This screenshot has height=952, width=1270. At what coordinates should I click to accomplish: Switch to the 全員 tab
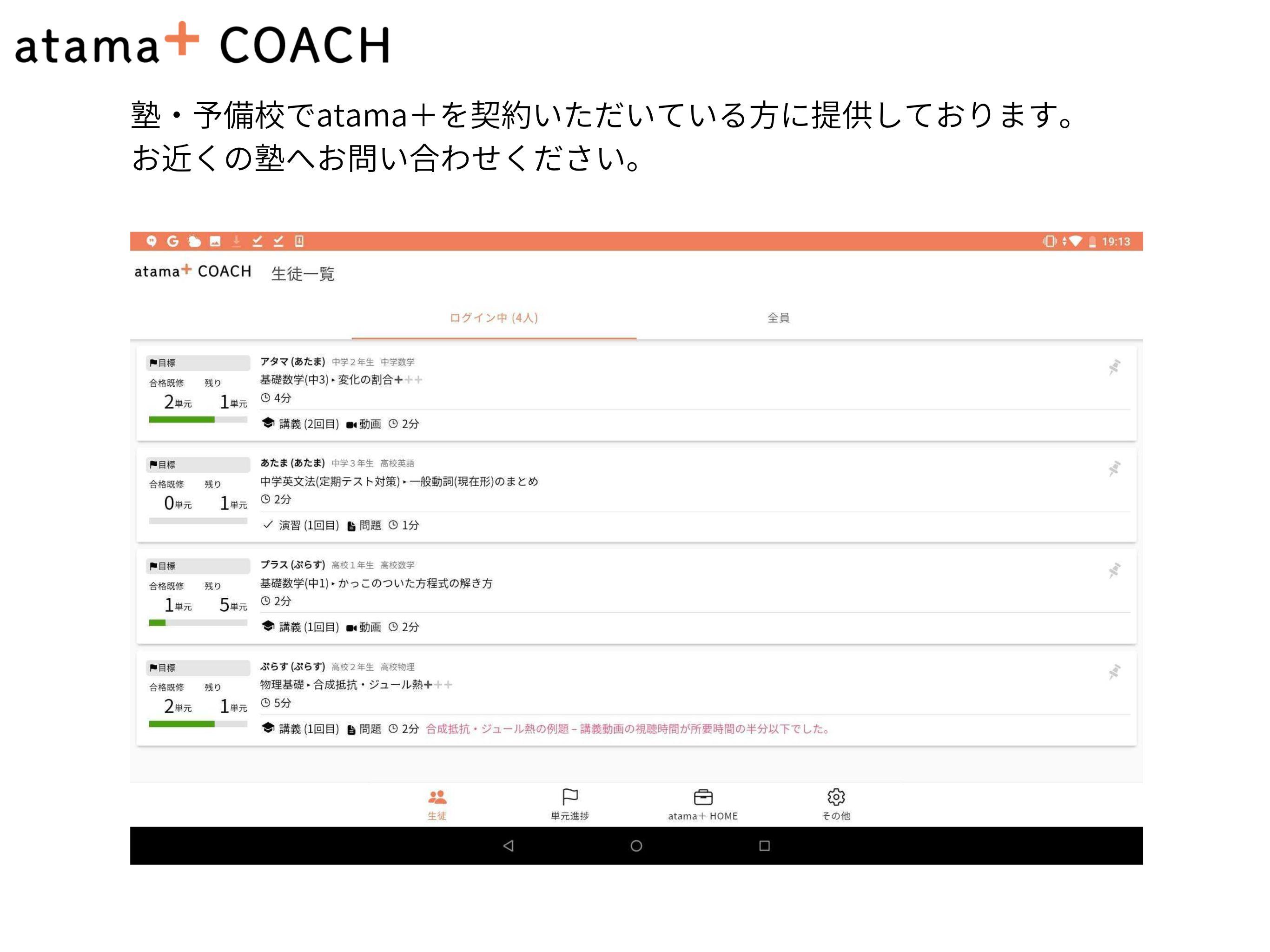779,317
